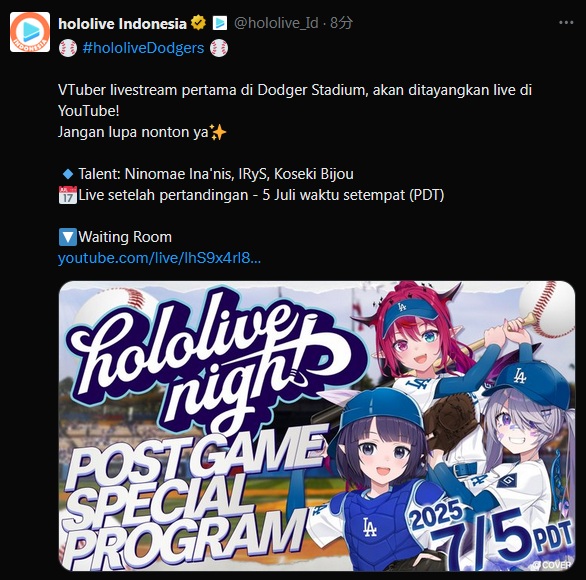
Task: Click the red-haired character holding the bat
Action: [x=419, y=336]
